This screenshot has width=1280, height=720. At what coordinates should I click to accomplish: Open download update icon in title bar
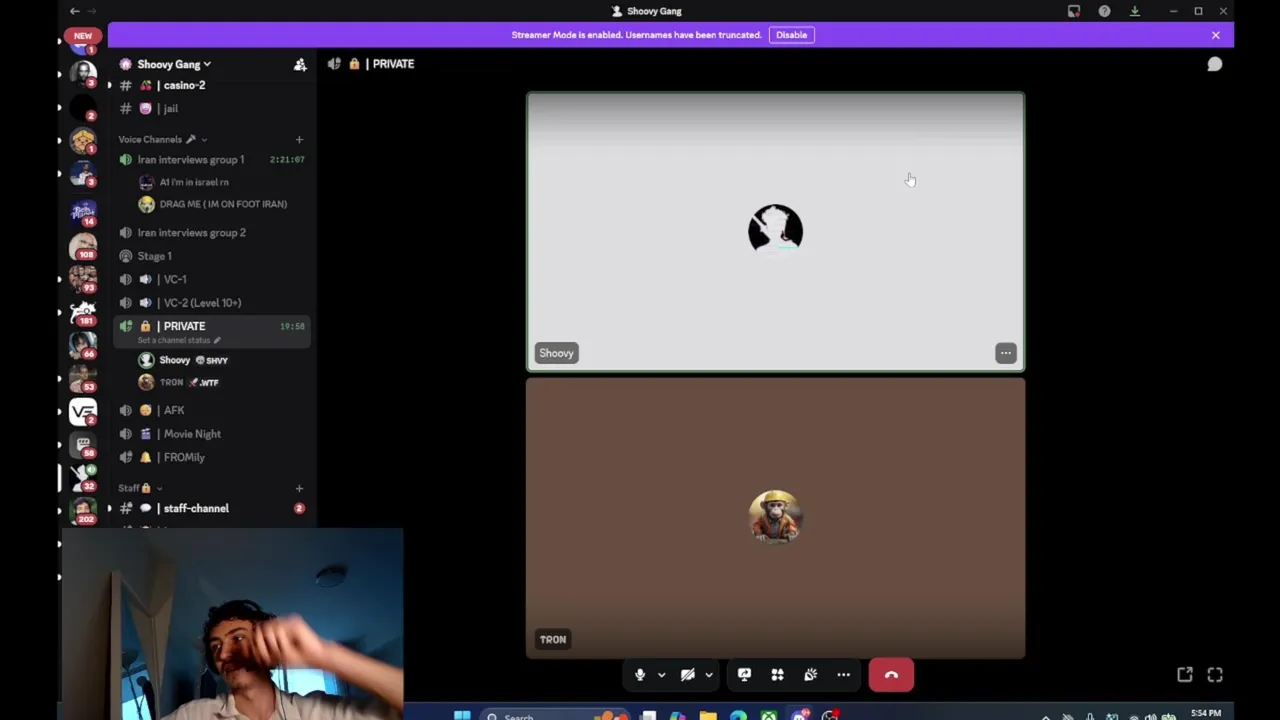pyautogui.click(x=1135, y=11)
